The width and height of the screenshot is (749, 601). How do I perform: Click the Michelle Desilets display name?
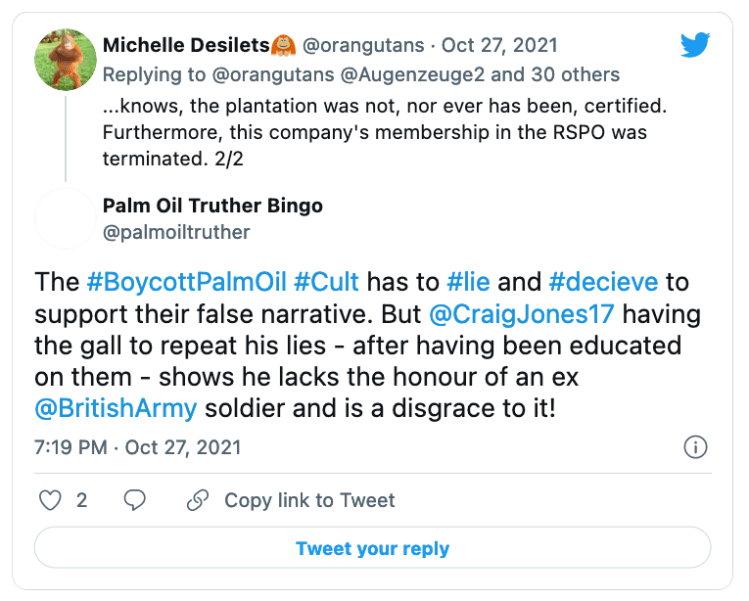click(x=186, y=45)
